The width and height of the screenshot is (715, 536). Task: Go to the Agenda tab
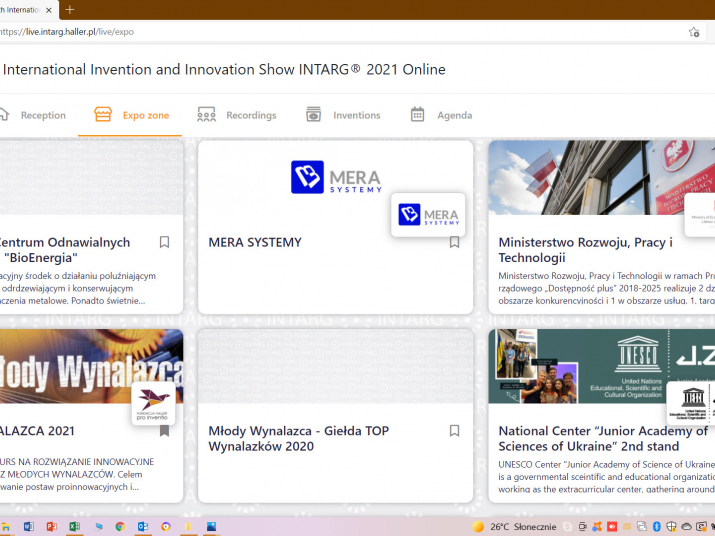coord(454,115)
